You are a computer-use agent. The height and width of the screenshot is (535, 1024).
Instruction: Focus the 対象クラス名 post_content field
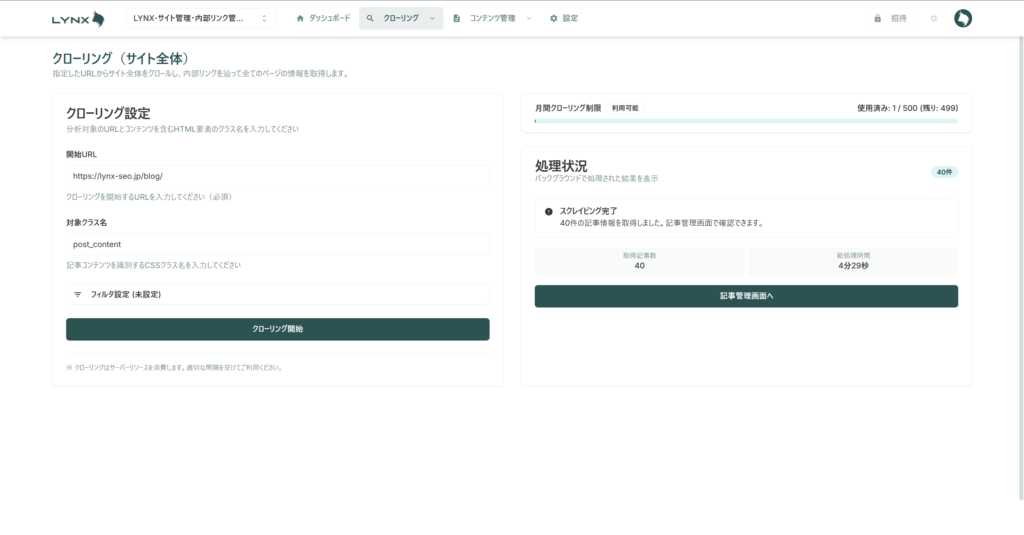tap(277, 244)
